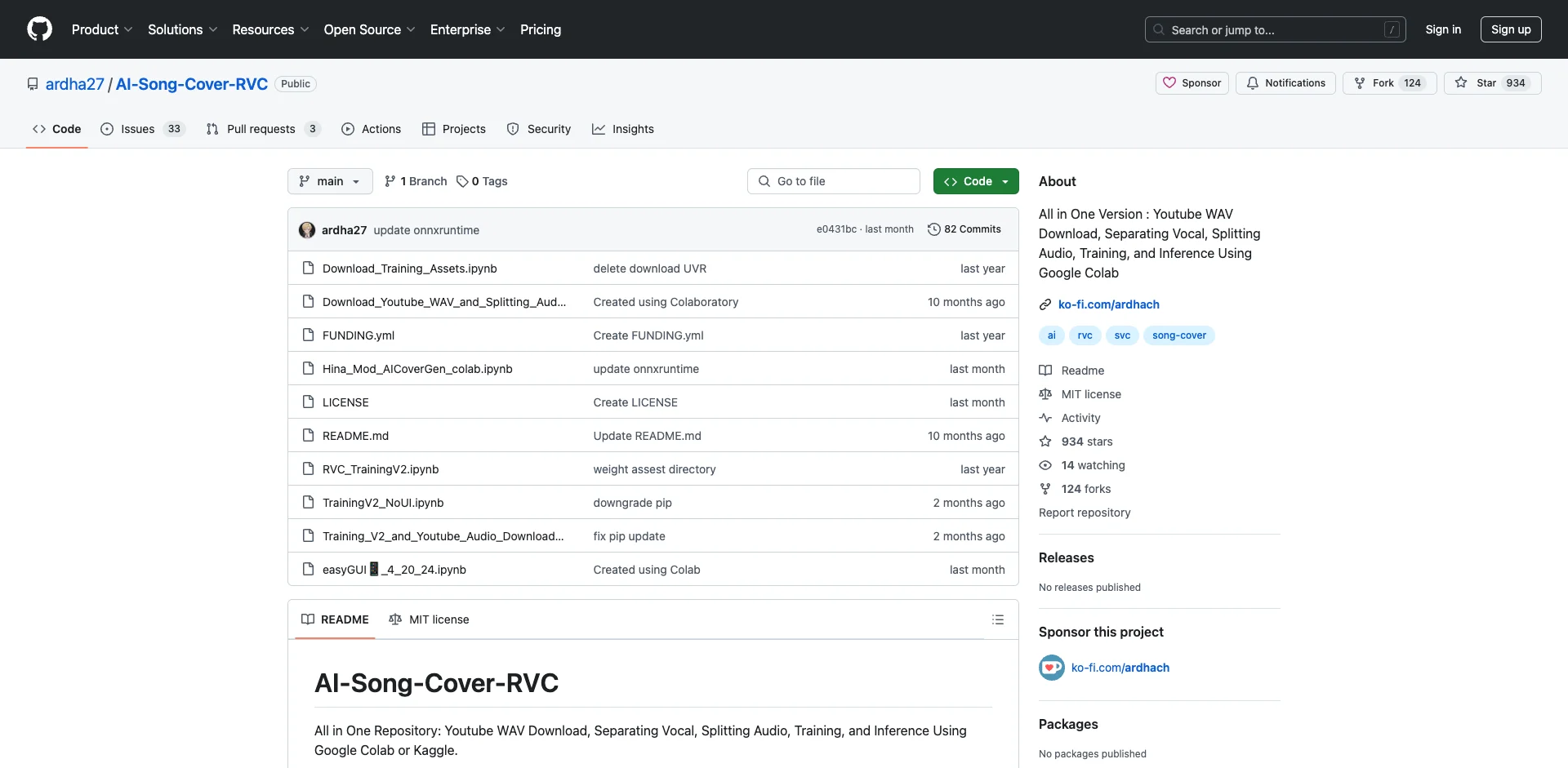Open Download_Training_Assets.ipynb file
Image resolution: width=1568 pixels, height=768 pixels.
(409, 269)
